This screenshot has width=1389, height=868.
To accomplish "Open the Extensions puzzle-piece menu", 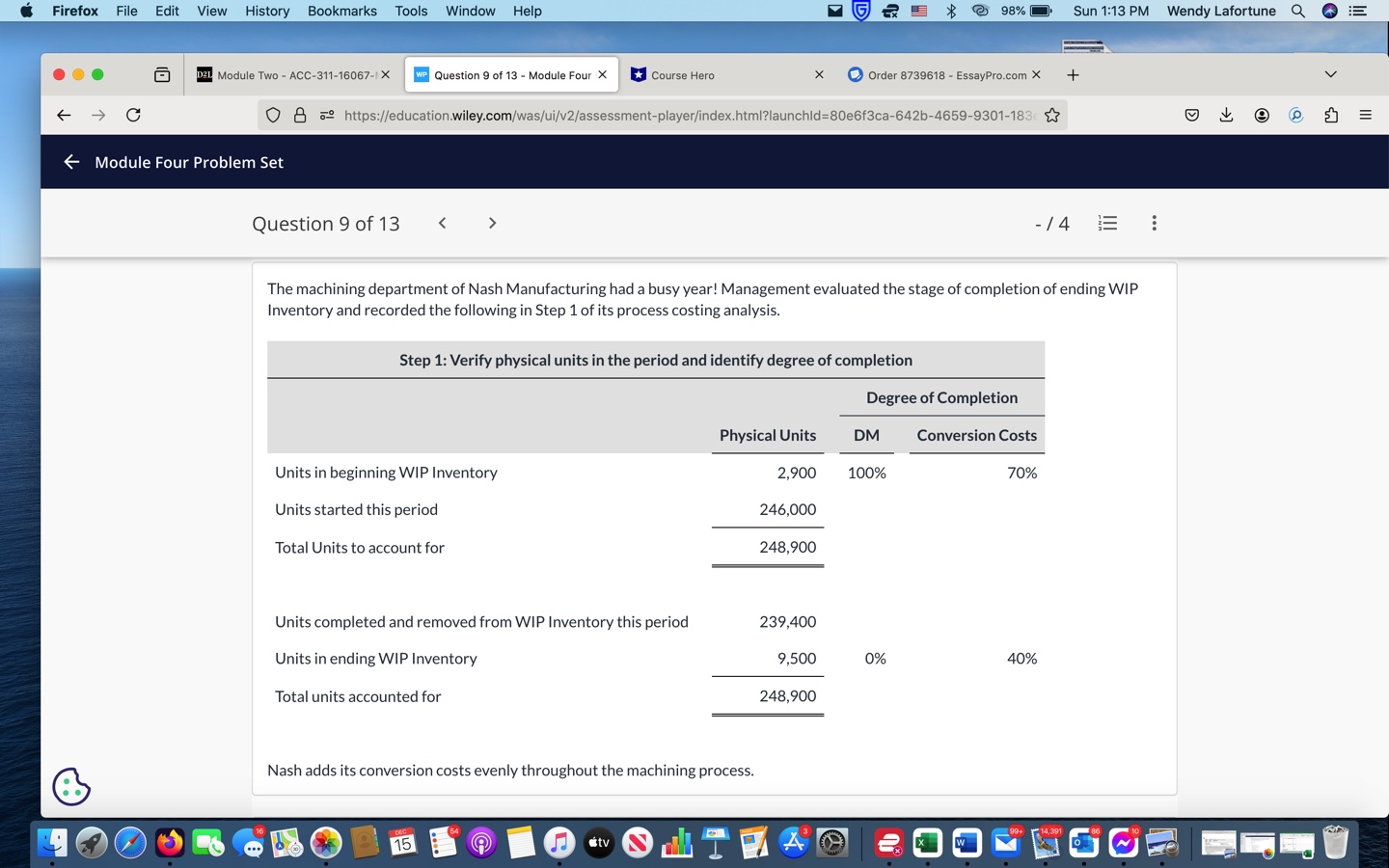I will coord(1331,115).
